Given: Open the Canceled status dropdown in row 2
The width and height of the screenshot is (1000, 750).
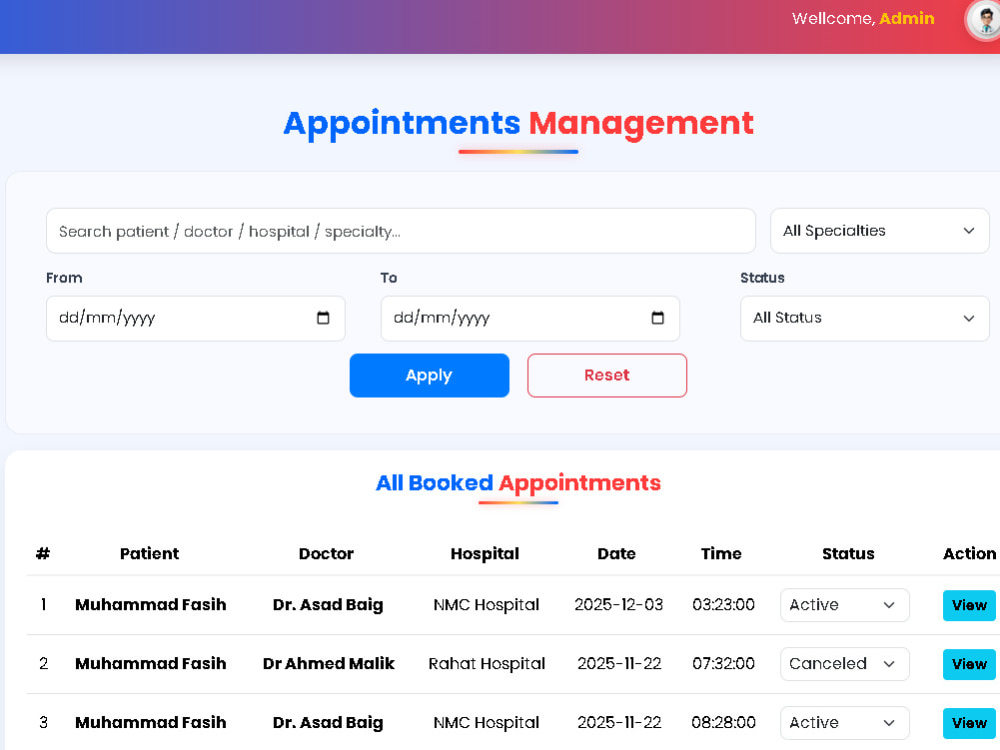Looking at the screenshot, I should pyautogui.click(x=844, y=664).
